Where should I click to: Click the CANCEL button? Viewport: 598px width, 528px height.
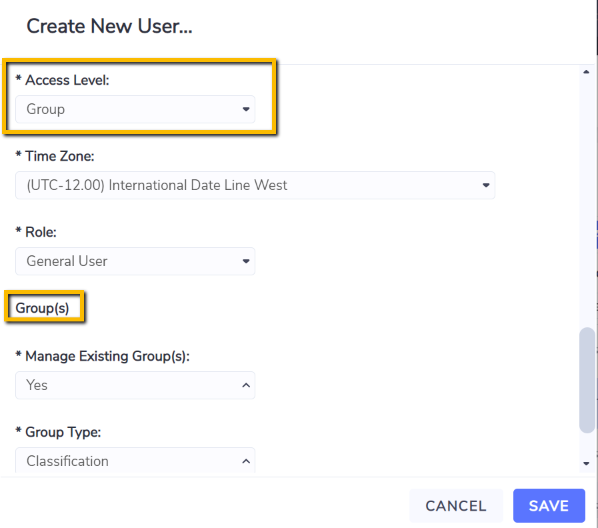[456, 506]
